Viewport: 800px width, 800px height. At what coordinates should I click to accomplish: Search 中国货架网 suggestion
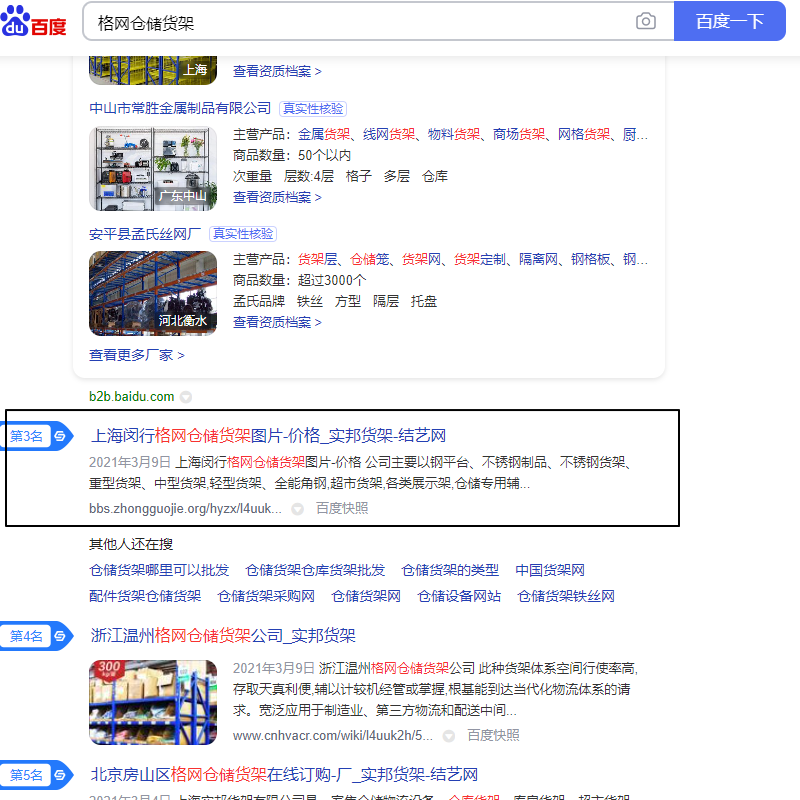coord(550,570)
